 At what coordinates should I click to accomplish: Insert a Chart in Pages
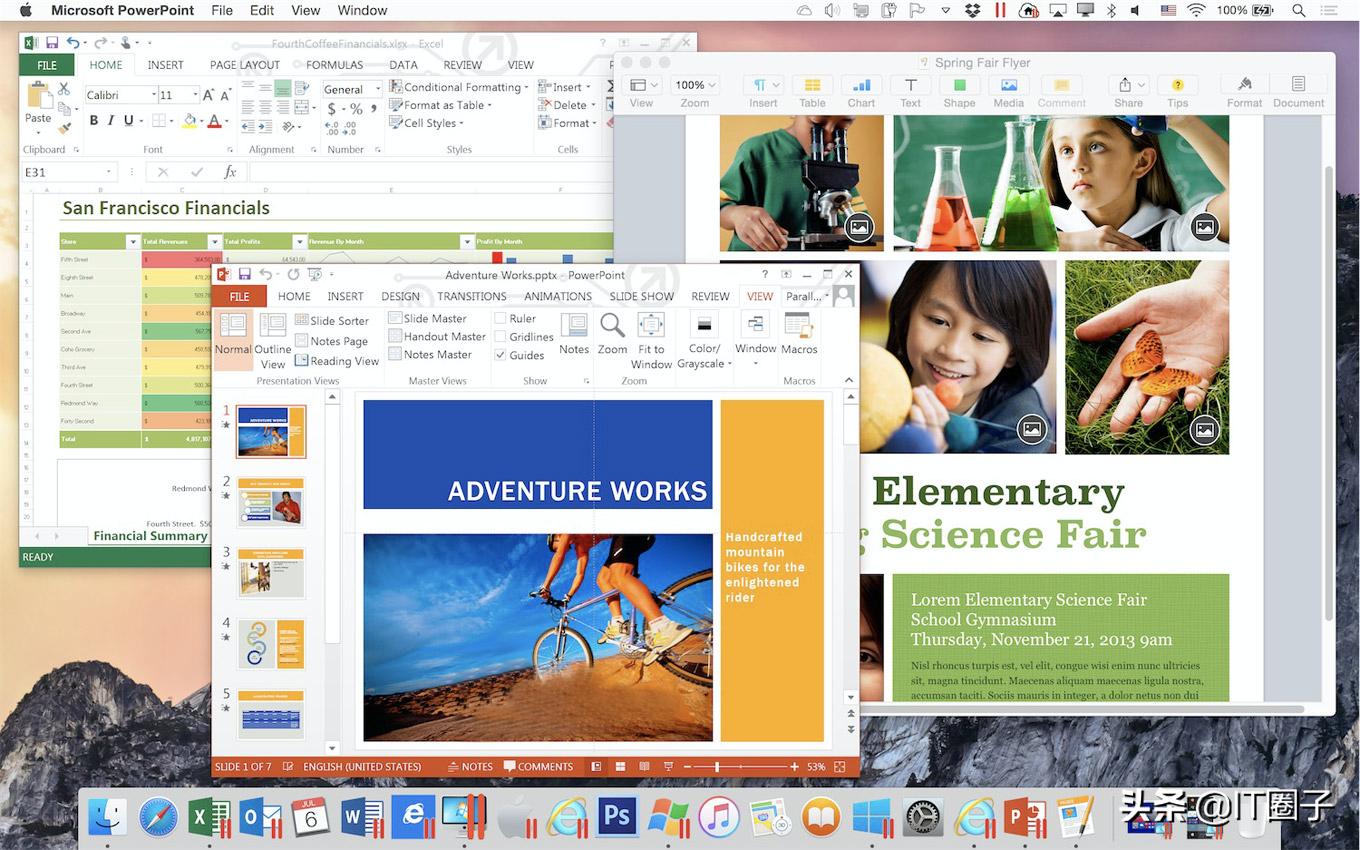pos(860,92)
